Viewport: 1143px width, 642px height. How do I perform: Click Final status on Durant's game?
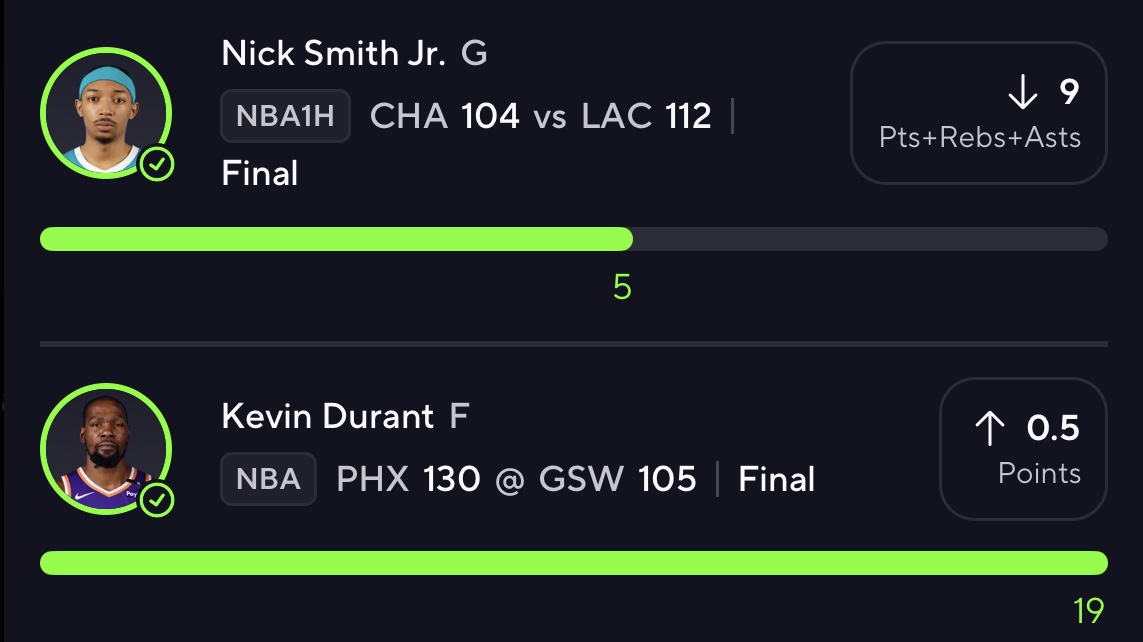tap(776, 479)
